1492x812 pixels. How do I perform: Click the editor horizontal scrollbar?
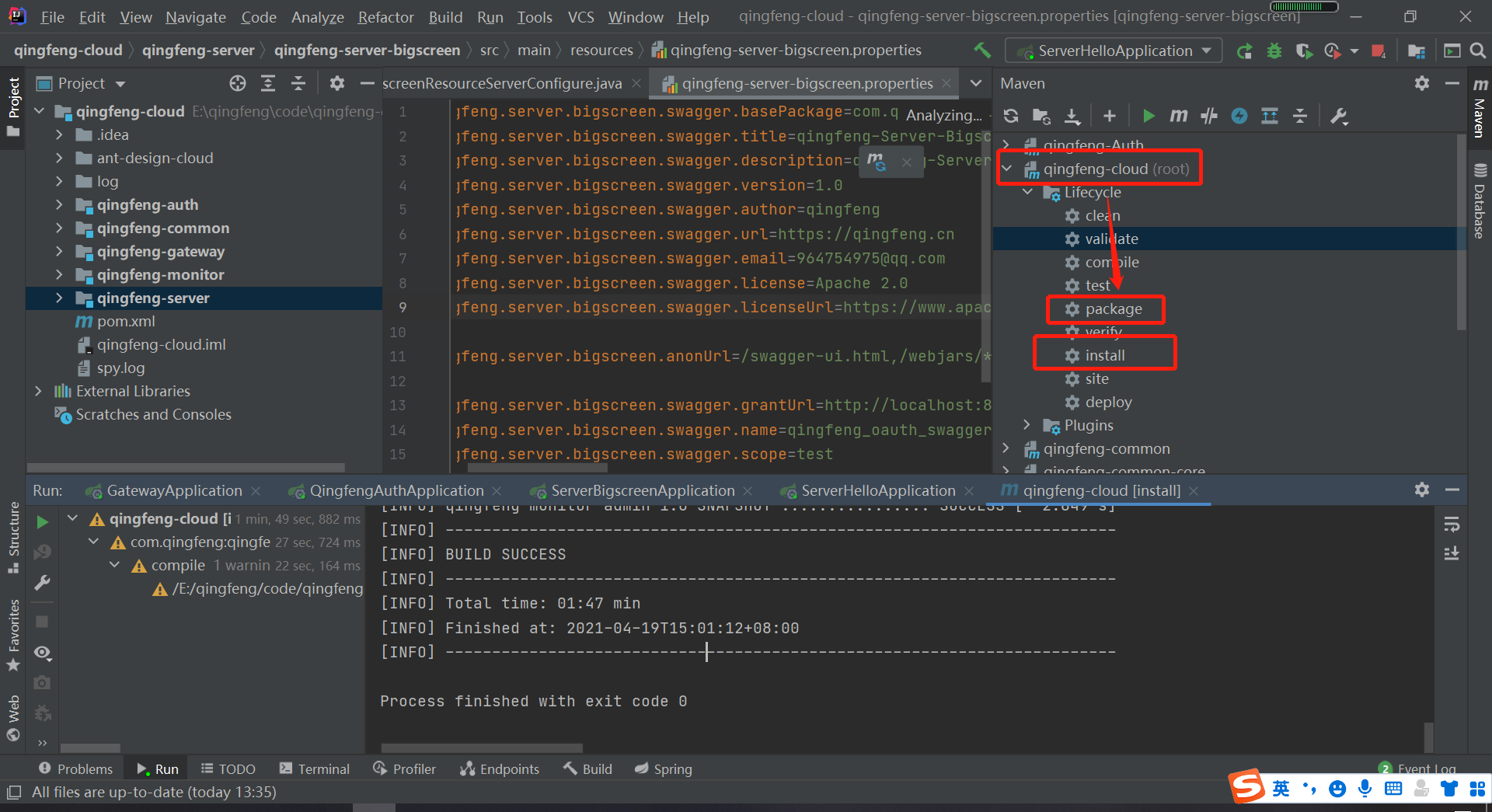coord(537,468)
